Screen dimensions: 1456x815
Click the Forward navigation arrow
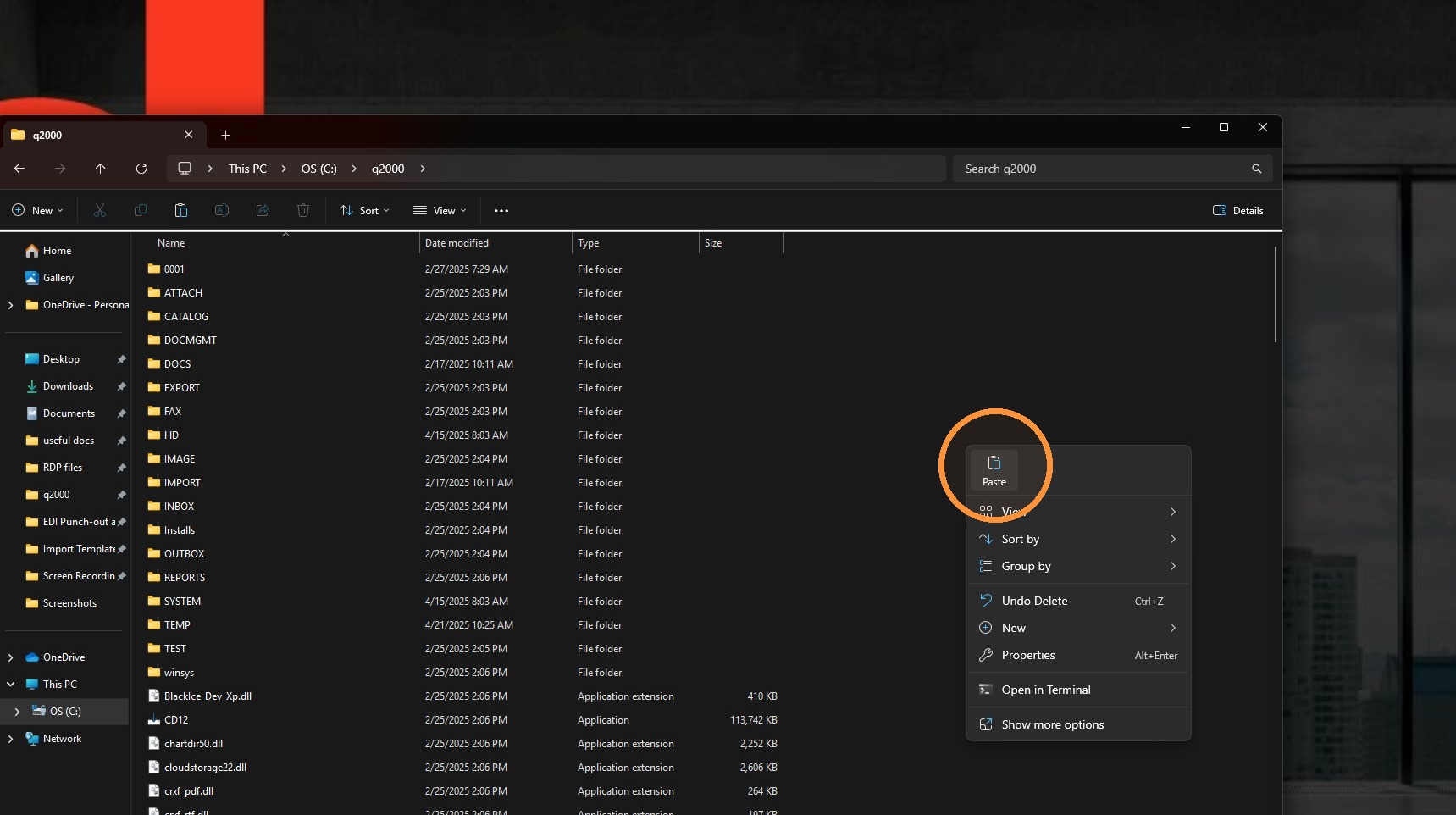(60, 169)
